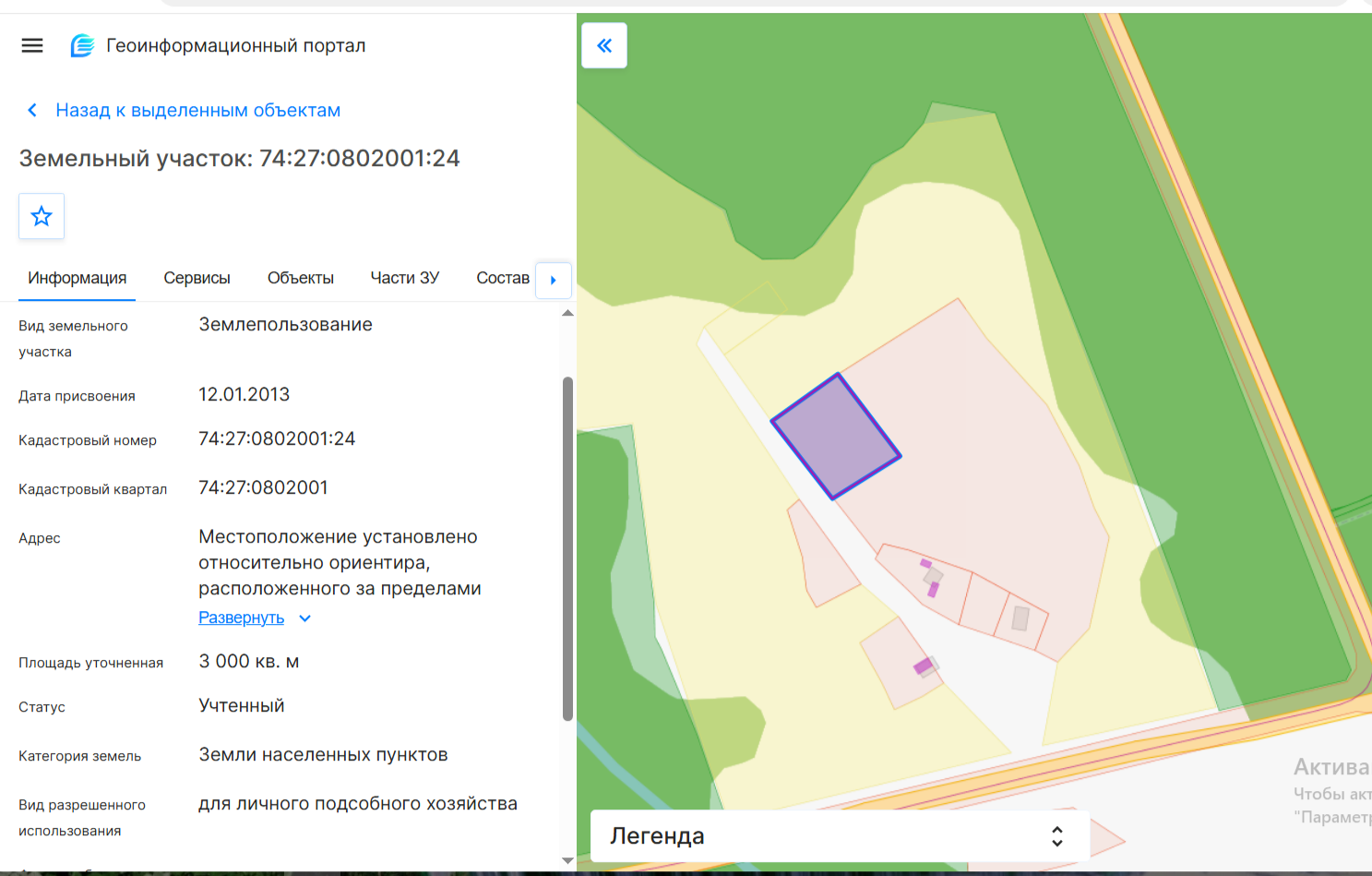Click 'для личного подсобного хозяйства' value
Image resolution: width=1372 pixels, height=876 pixels.
pos(358,804)
